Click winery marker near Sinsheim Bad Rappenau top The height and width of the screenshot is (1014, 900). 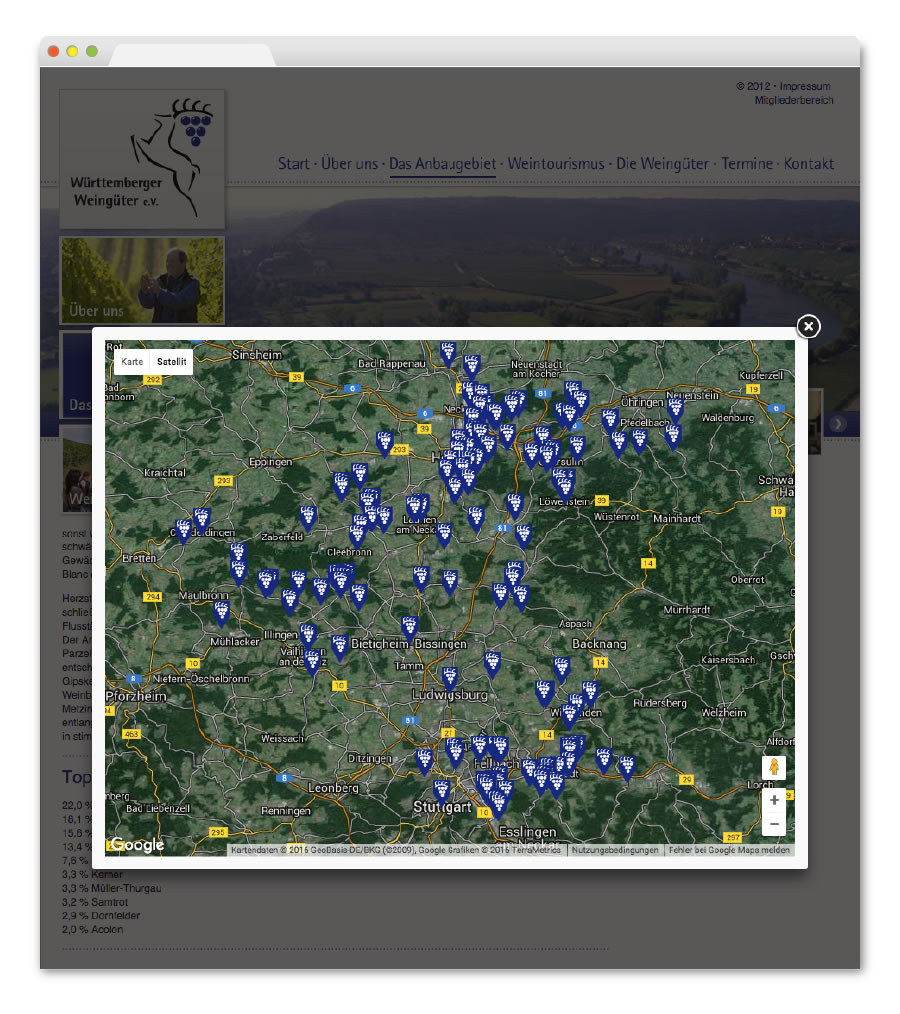pyautogui.click(x=448, y=354)
